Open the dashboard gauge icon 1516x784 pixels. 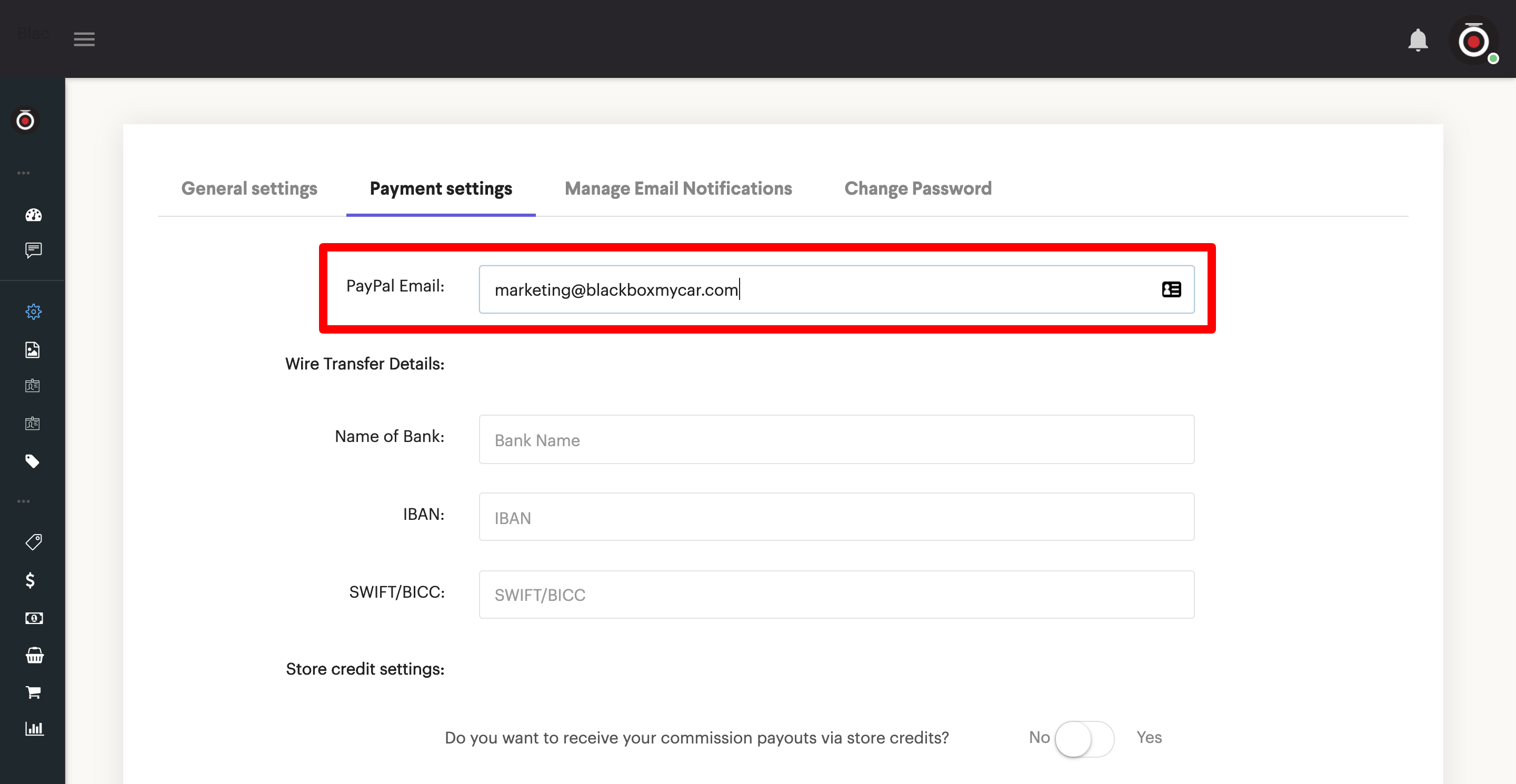click(x=34, y=215)
